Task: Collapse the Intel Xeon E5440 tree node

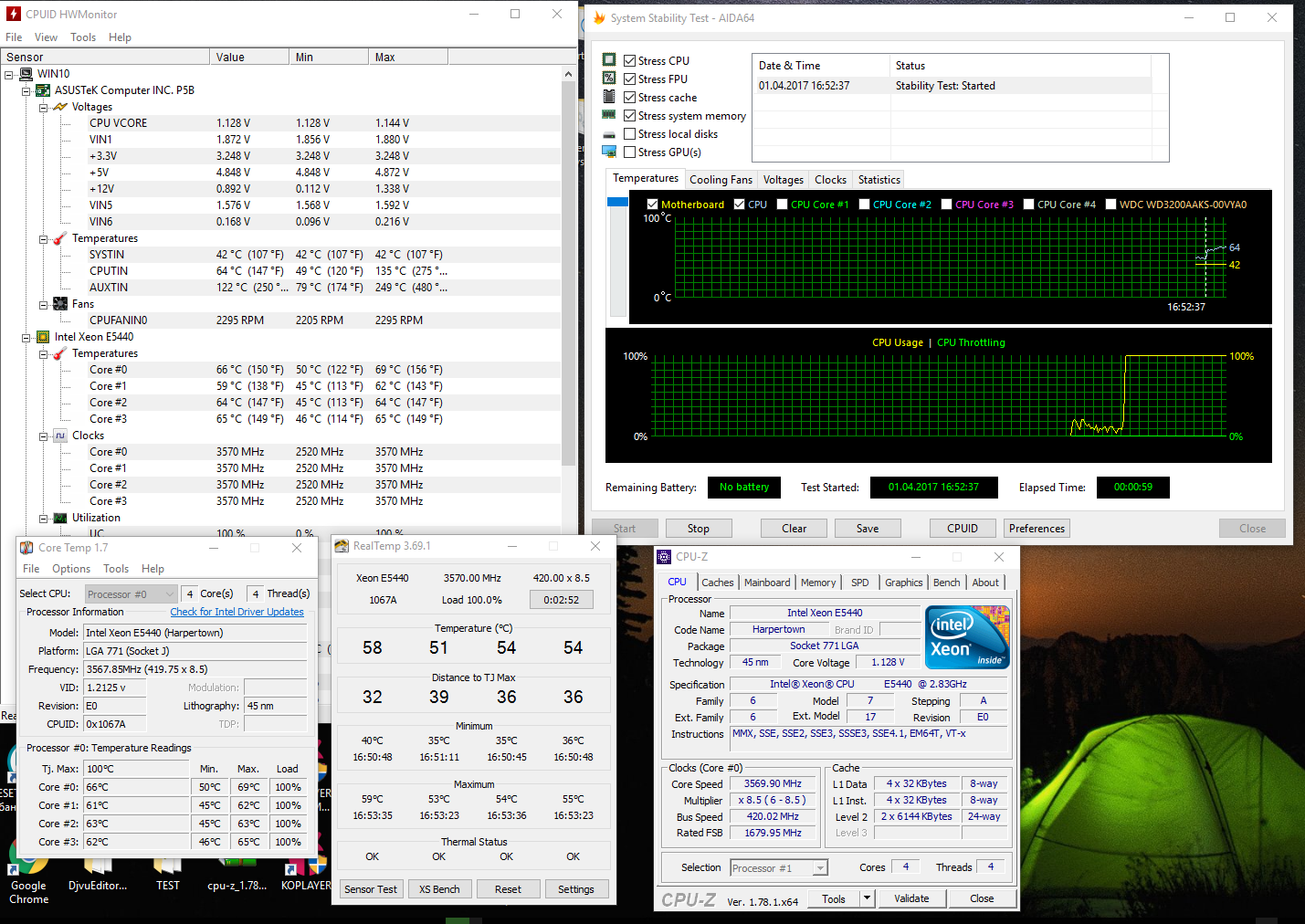Action: 26,337
